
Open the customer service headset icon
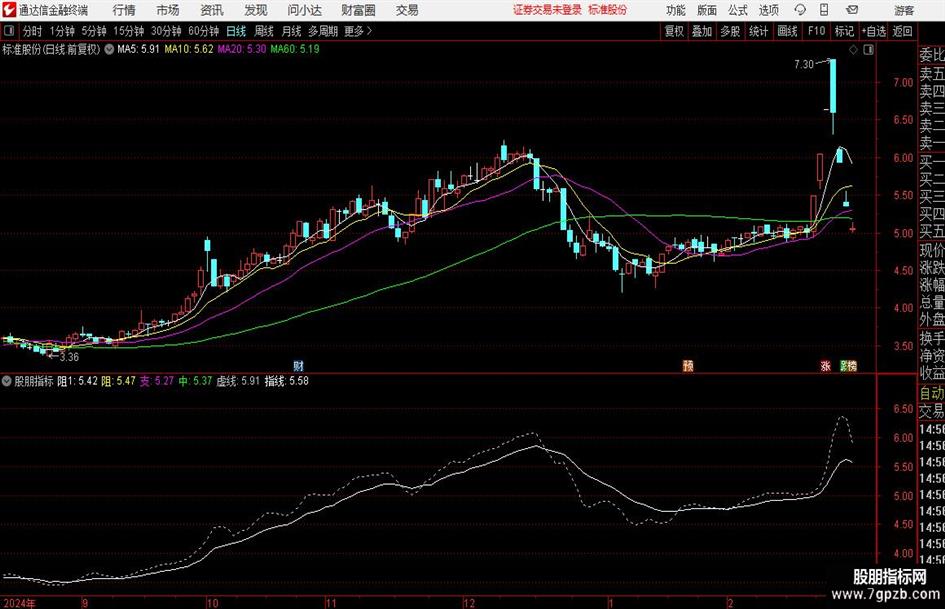click(800, 10)
